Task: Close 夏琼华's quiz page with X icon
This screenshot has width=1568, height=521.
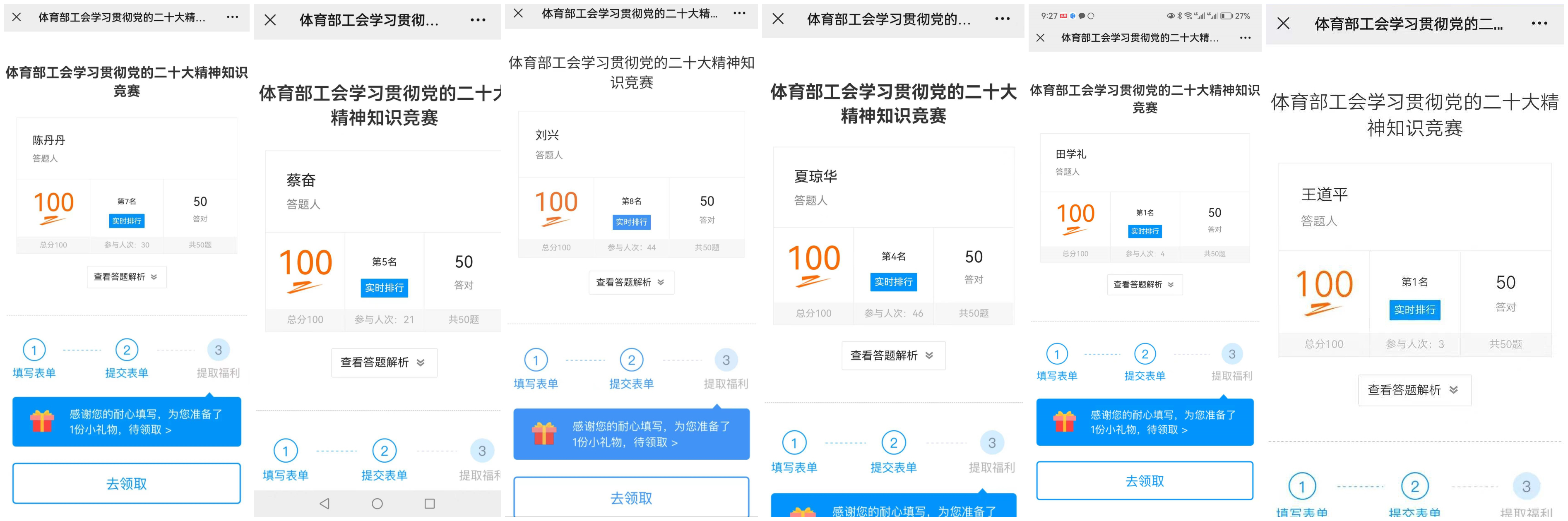Action: pyautogui.click(x=778, y=19)
